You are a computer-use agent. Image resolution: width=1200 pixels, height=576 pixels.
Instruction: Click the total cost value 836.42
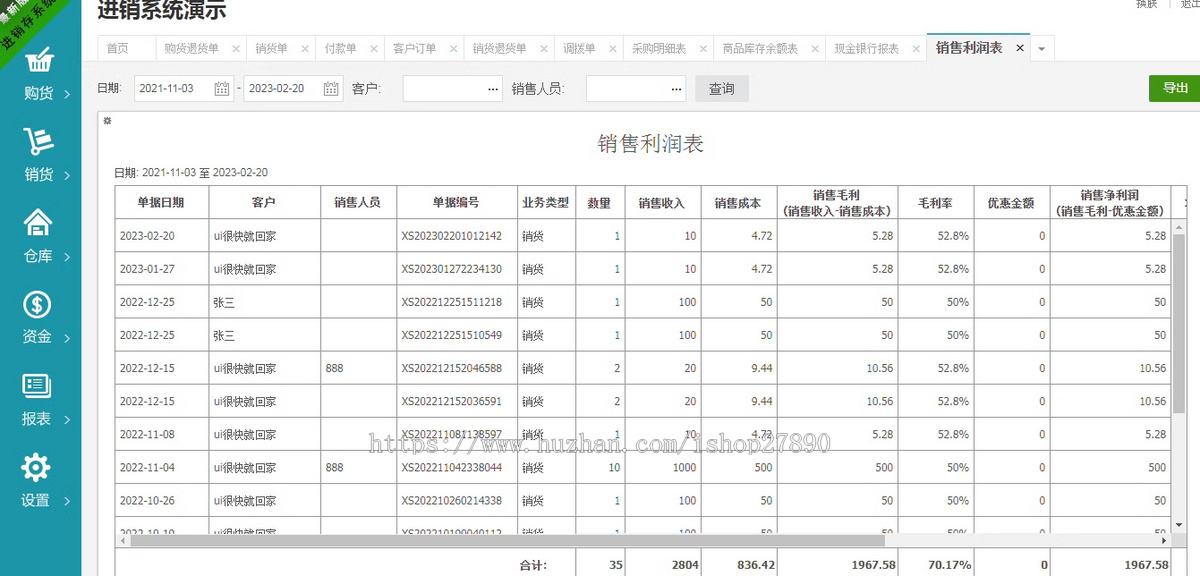click(756, 565)
